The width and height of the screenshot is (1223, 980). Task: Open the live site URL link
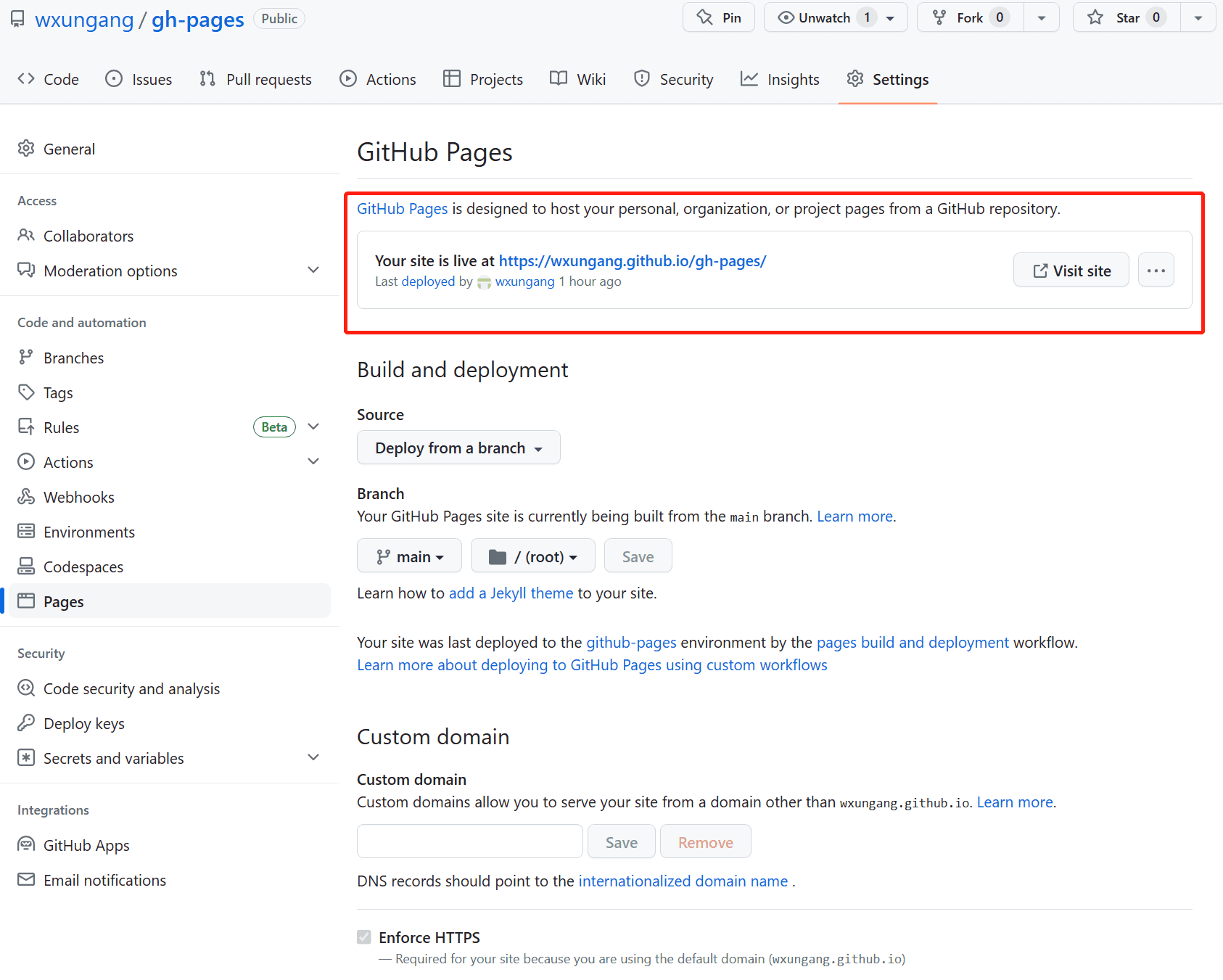point(633,260)
